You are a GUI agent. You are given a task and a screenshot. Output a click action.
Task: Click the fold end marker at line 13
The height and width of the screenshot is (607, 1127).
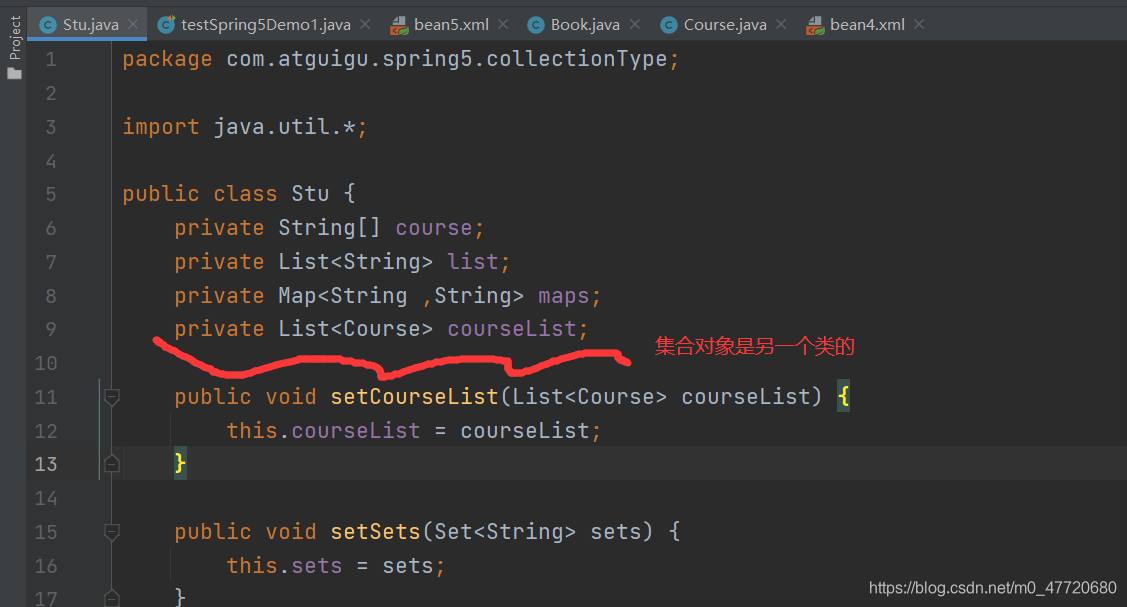tap(111, 463)
